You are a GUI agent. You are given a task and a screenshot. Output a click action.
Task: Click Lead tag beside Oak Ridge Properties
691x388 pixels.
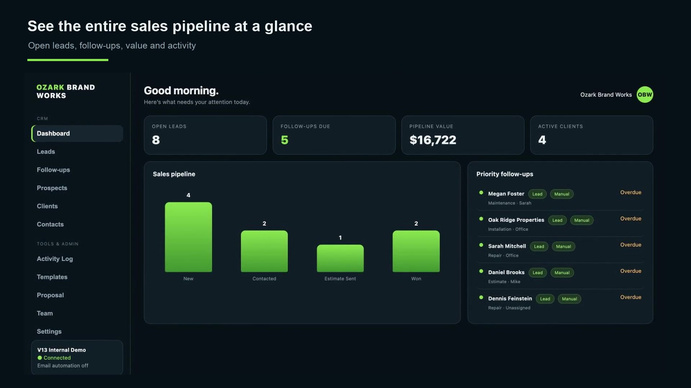(557, 220)
